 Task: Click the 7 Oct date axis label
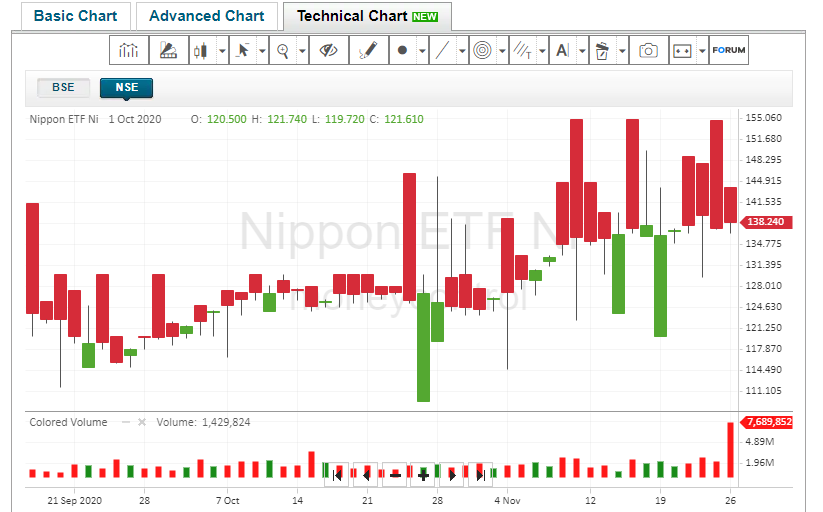(x=227, y=500)
